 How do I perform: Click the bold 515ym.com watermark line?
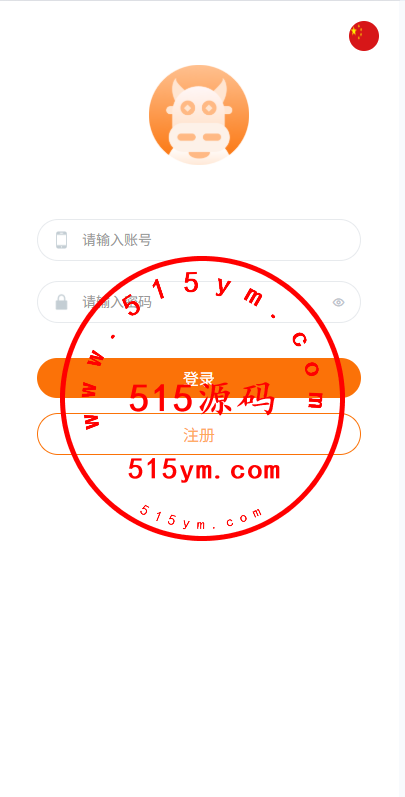pyautogui.click(x=204, y=470)
